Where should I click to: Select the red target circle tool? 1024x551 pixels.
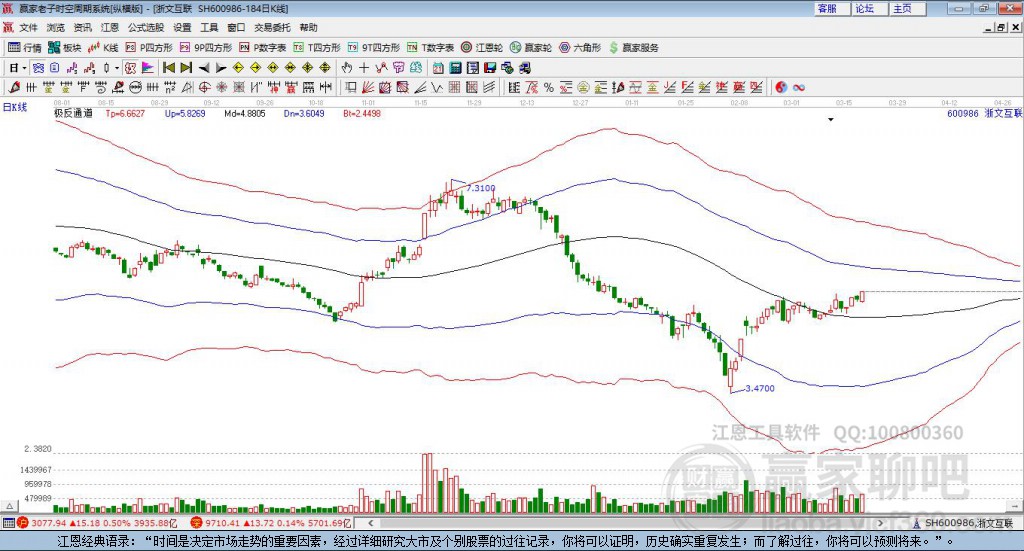(204, 87)
